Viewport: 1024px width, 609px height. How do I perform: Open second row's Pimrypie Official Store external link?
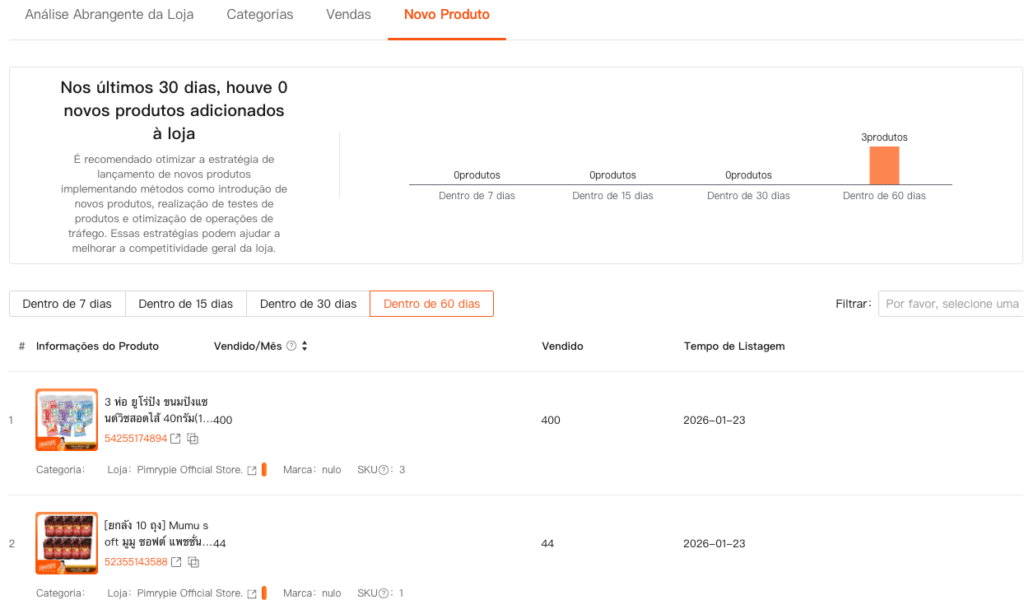(x=252, y=593)
